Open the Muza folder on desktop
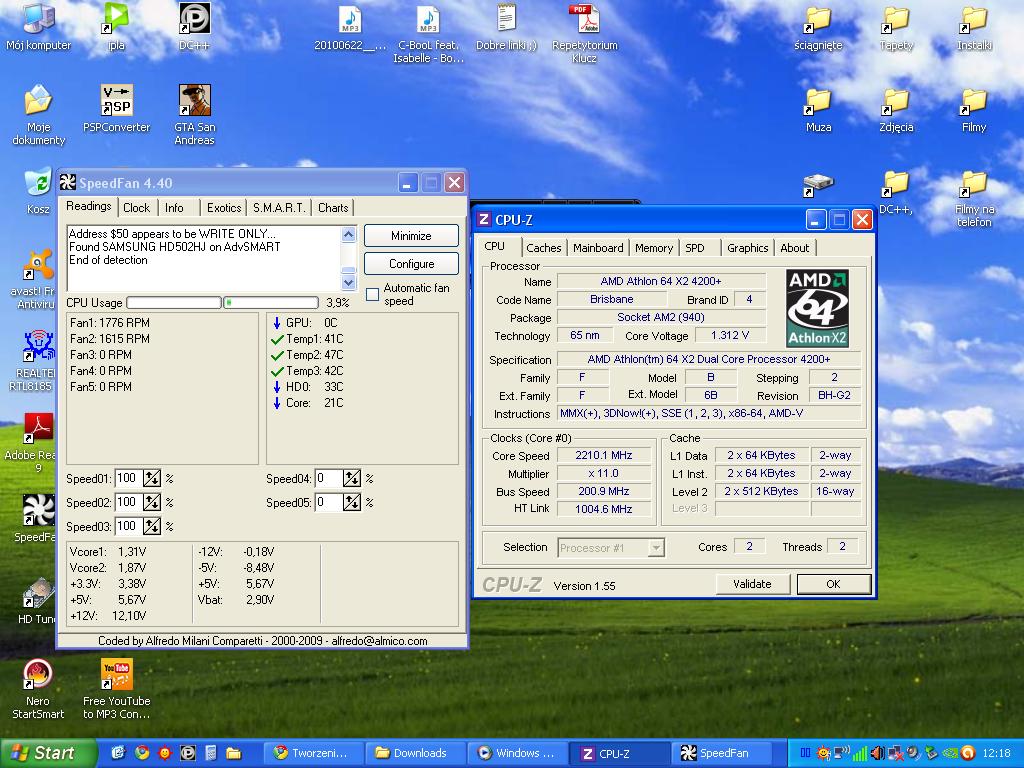 coord(818,101)
